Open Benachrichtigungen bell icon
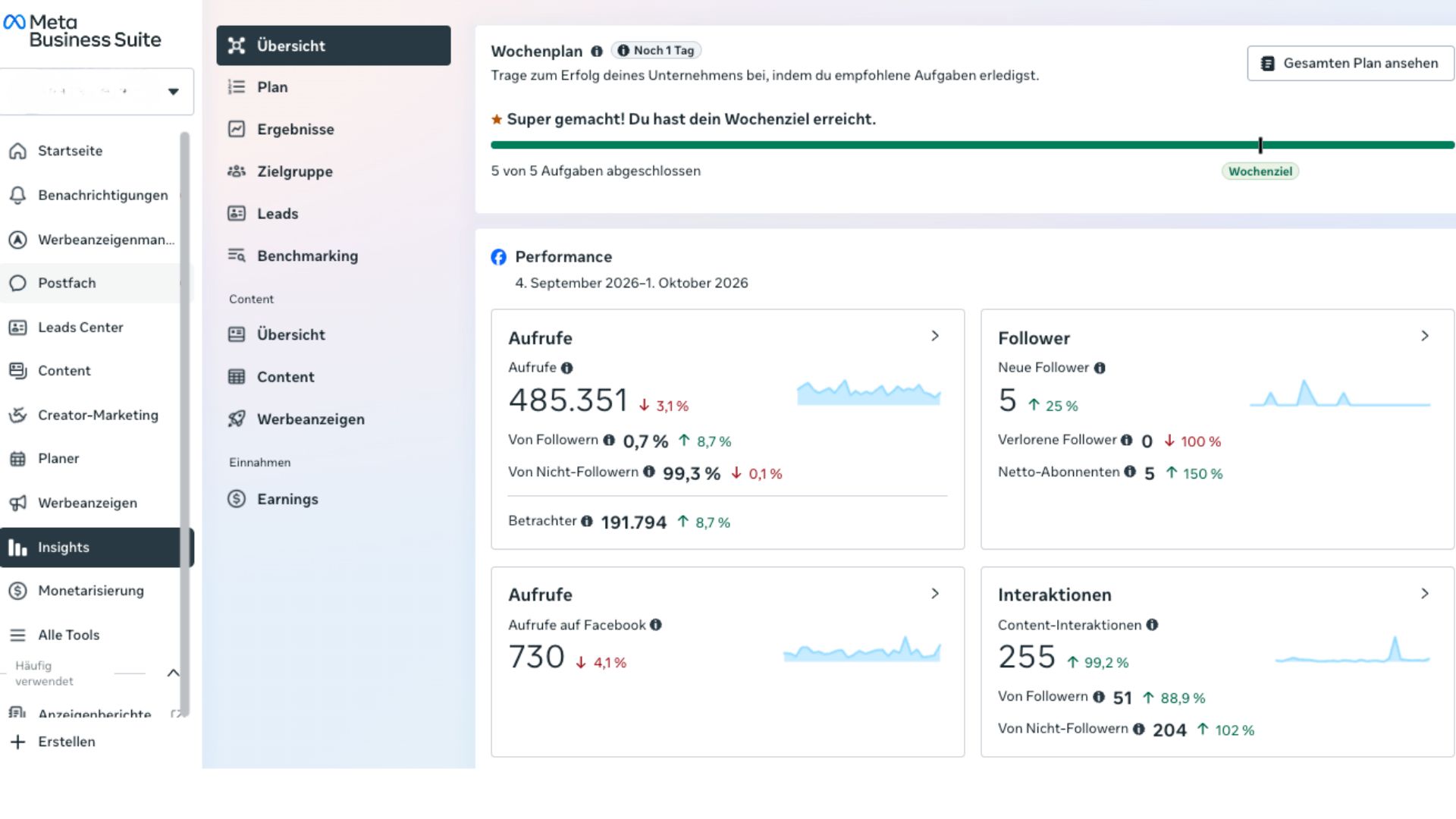The height and width of the screenshot is (819, 1456). [x=17, y=195]
